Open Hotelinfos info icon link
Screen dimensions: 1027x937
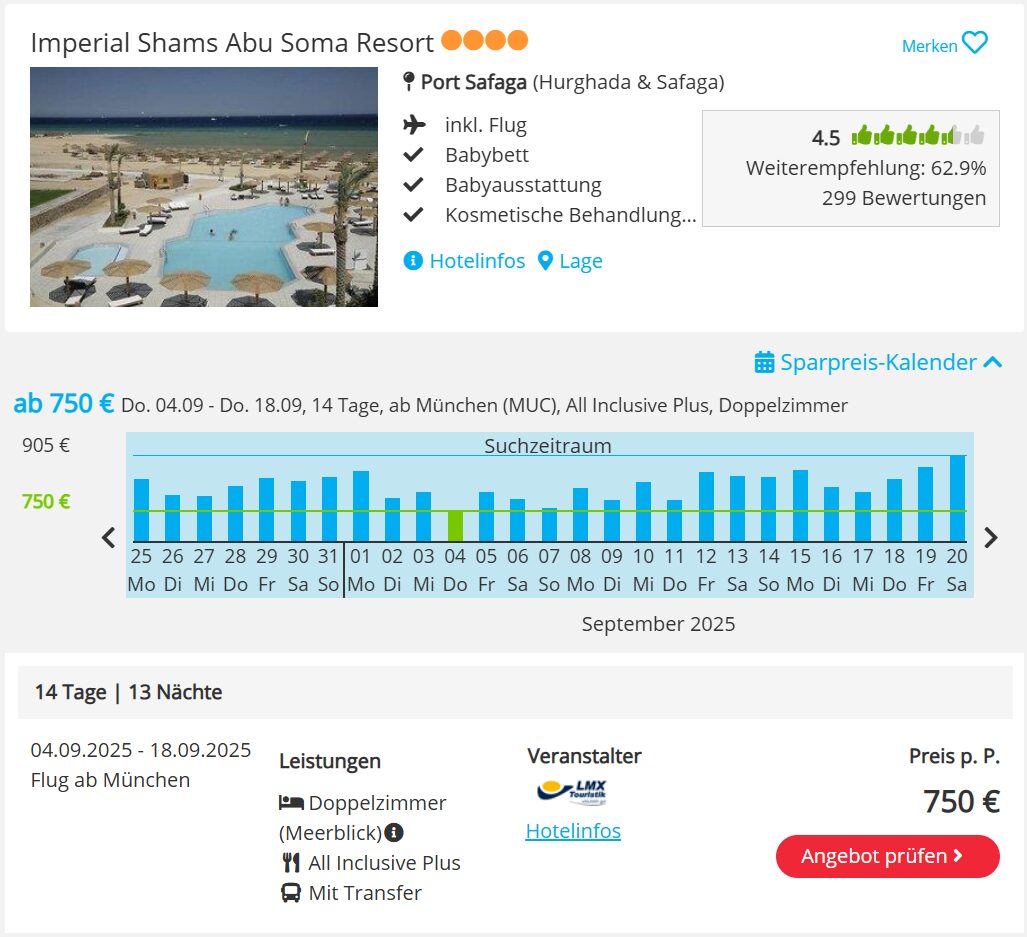(464, 261)
